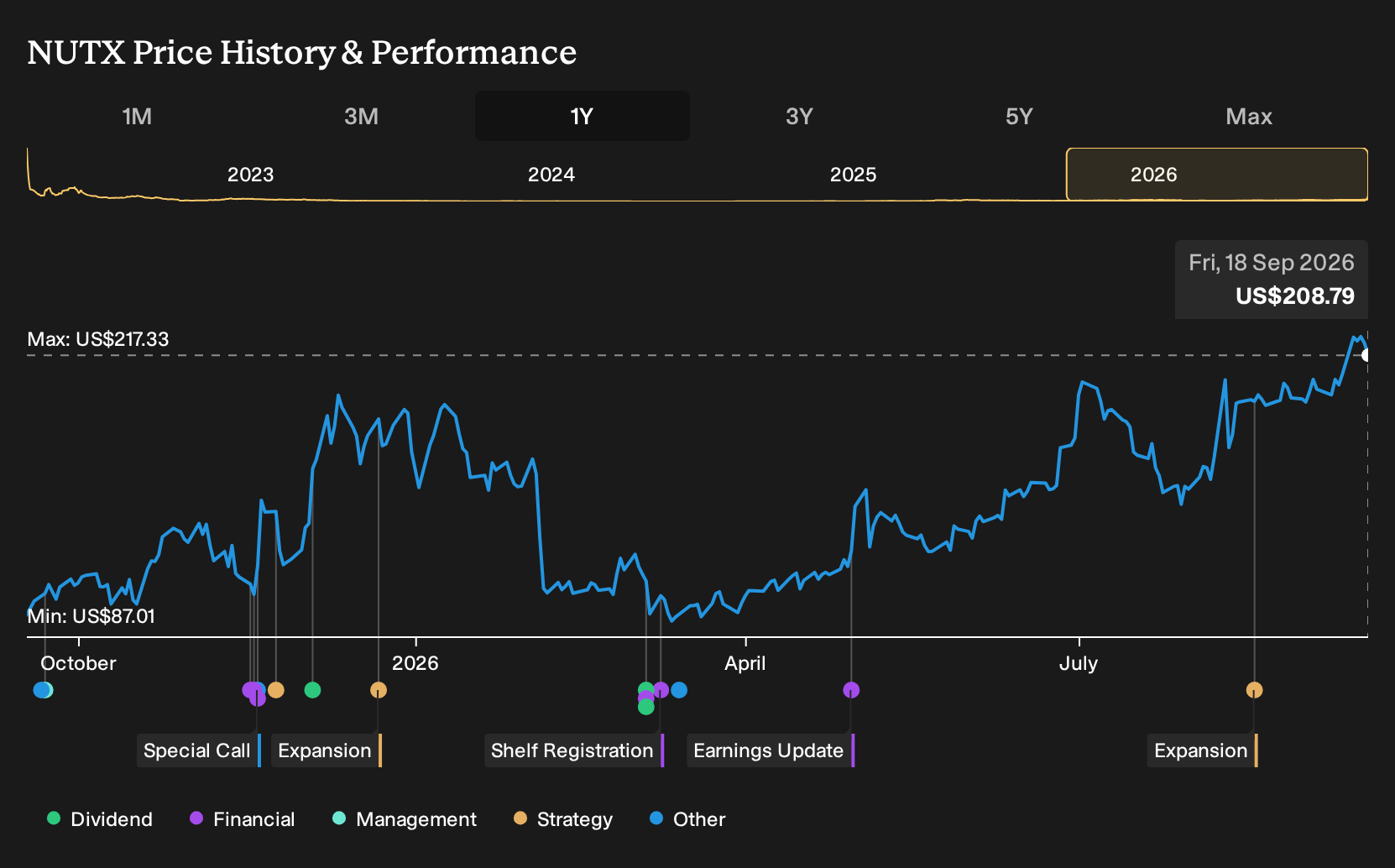1395x868 pixels.
Task: Click the July axis label
Action: [x=1079, y=663]
